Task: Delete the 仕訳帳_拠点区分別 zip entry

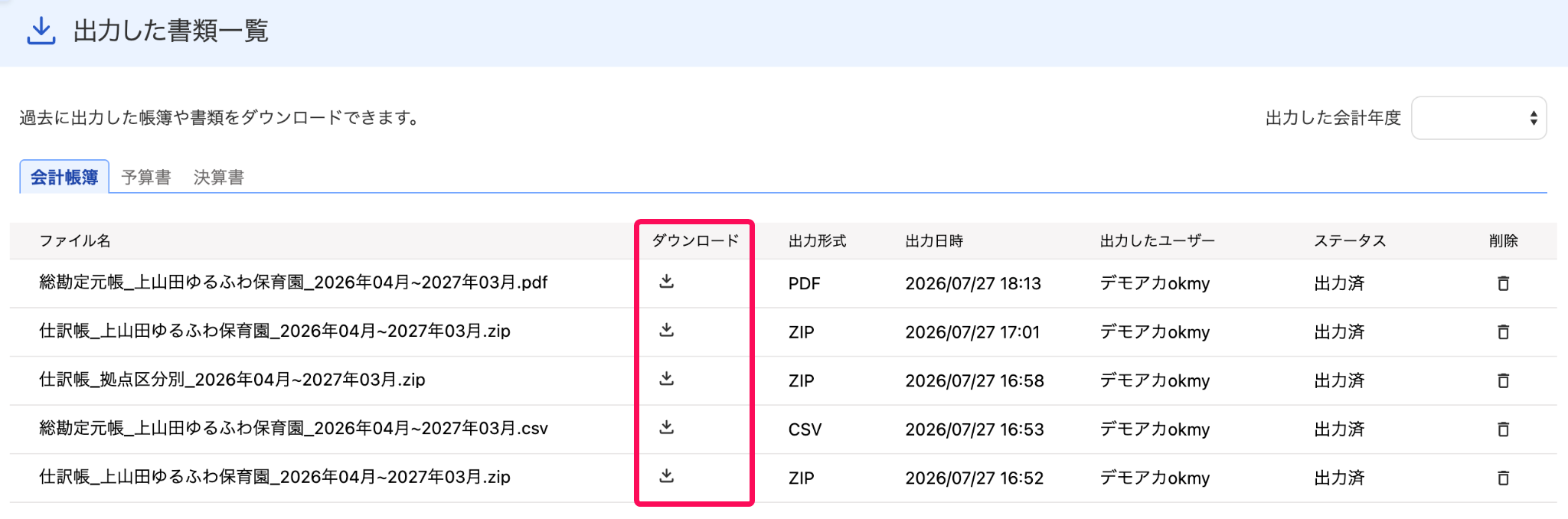Action: coord(1503,380)
